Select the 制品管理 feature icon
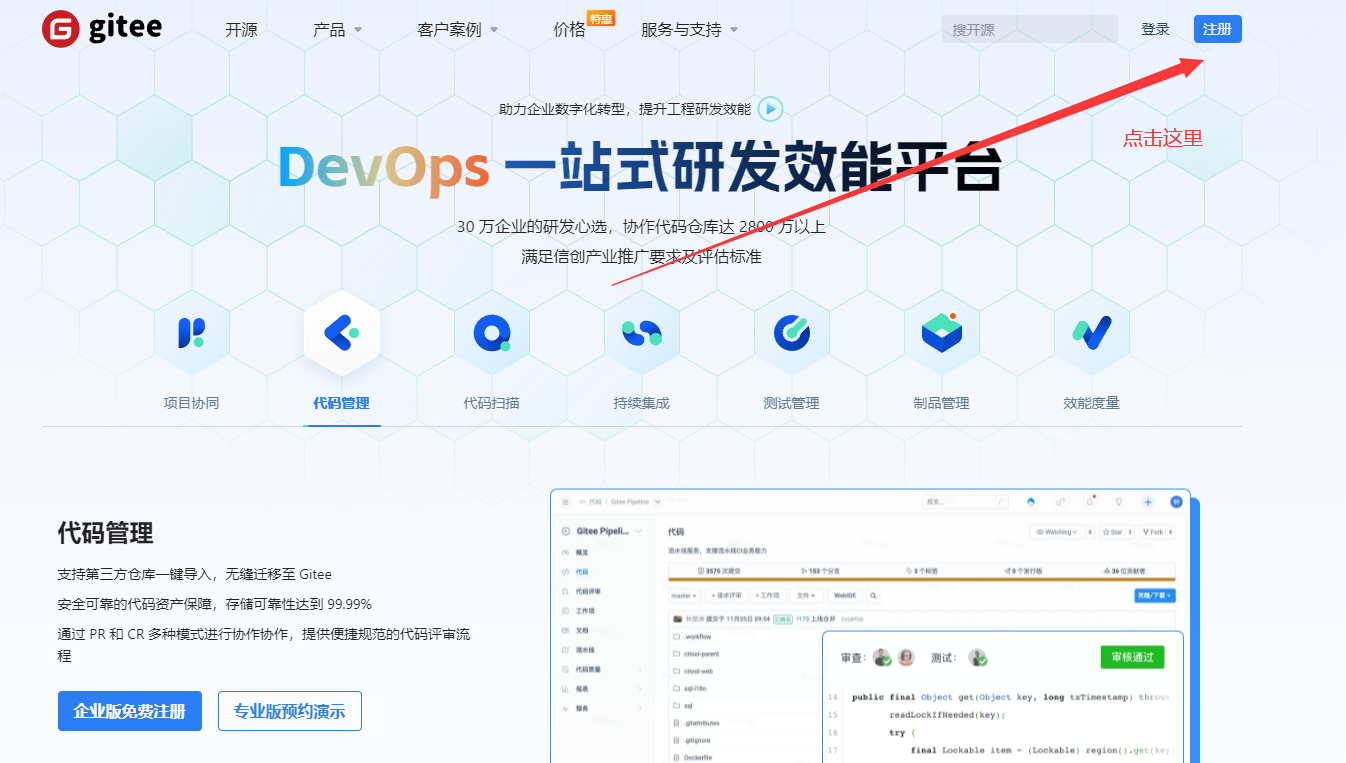The image size is (1346, 763). click(941, 333)
